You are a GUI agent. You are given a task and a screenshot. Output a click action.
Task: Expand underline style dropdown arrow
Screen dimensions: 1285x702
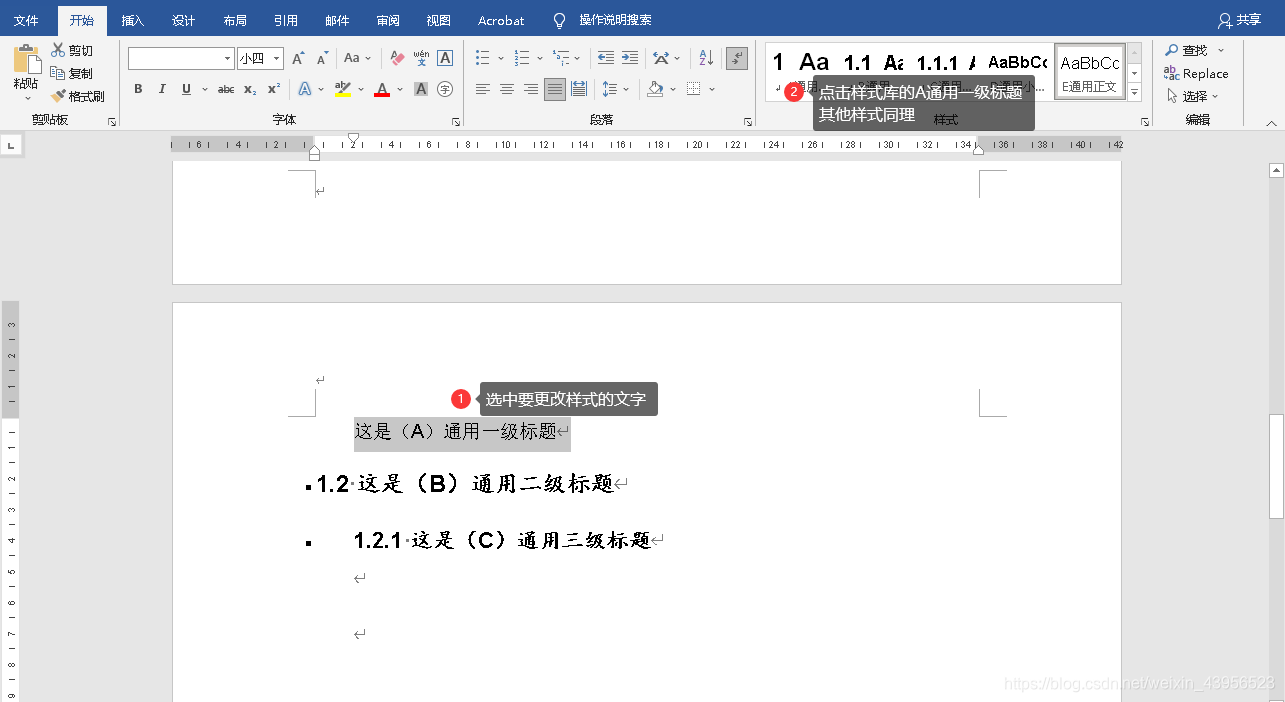pyautogui.click(x=204, y=89)
